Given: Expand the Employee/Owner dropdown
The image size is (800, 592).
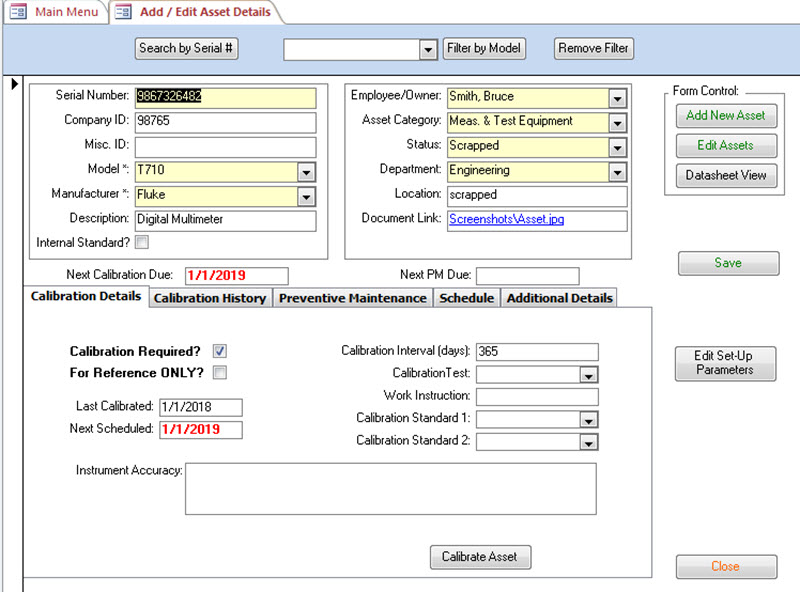Looking at the screenshot, I should tap(617, 98).
